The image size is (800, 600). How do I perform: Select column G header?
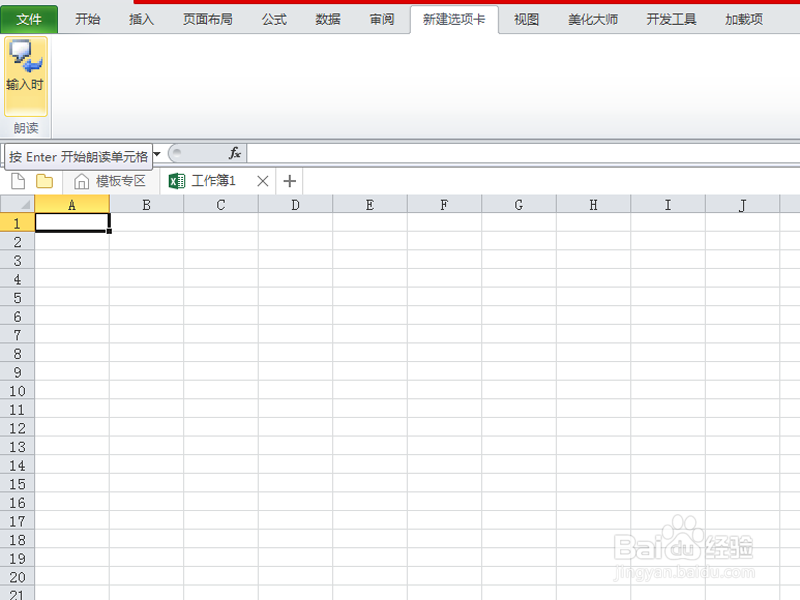(x=519, y=205)
